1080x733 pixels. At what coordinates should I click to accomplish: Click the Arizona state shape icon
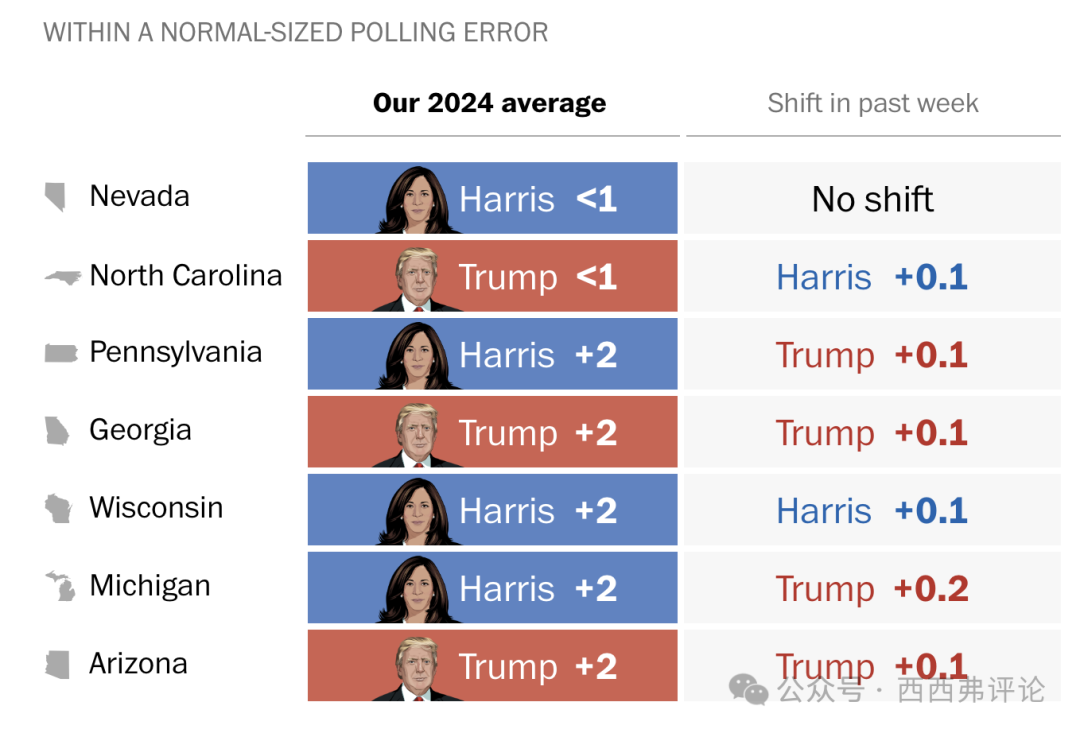58,664
